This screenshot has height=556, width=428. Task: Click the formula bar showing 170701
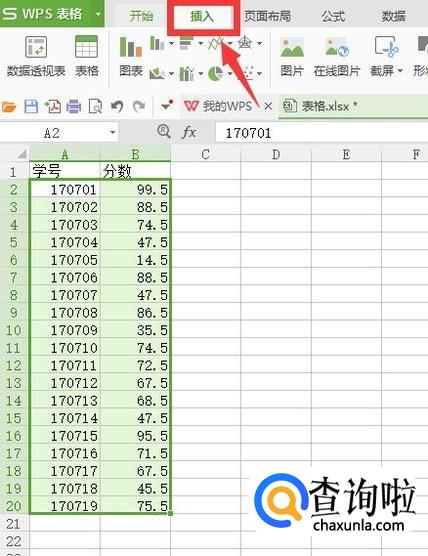point(321,133)
